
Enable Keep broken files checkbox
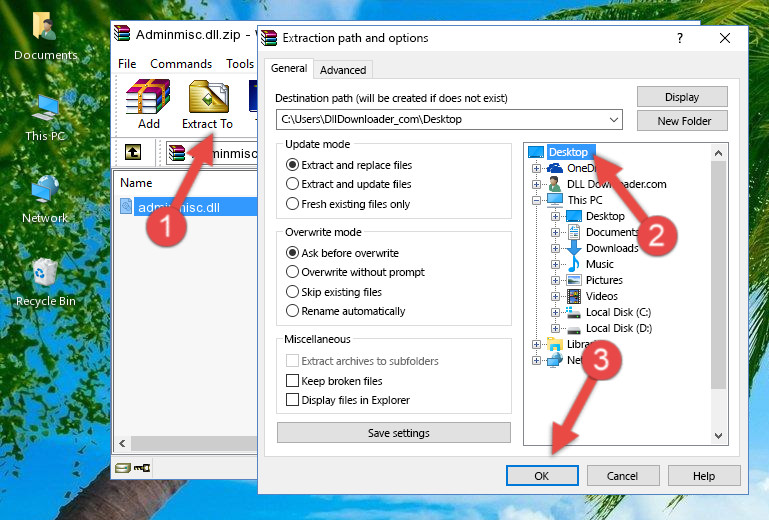click(x=292, y=381)
